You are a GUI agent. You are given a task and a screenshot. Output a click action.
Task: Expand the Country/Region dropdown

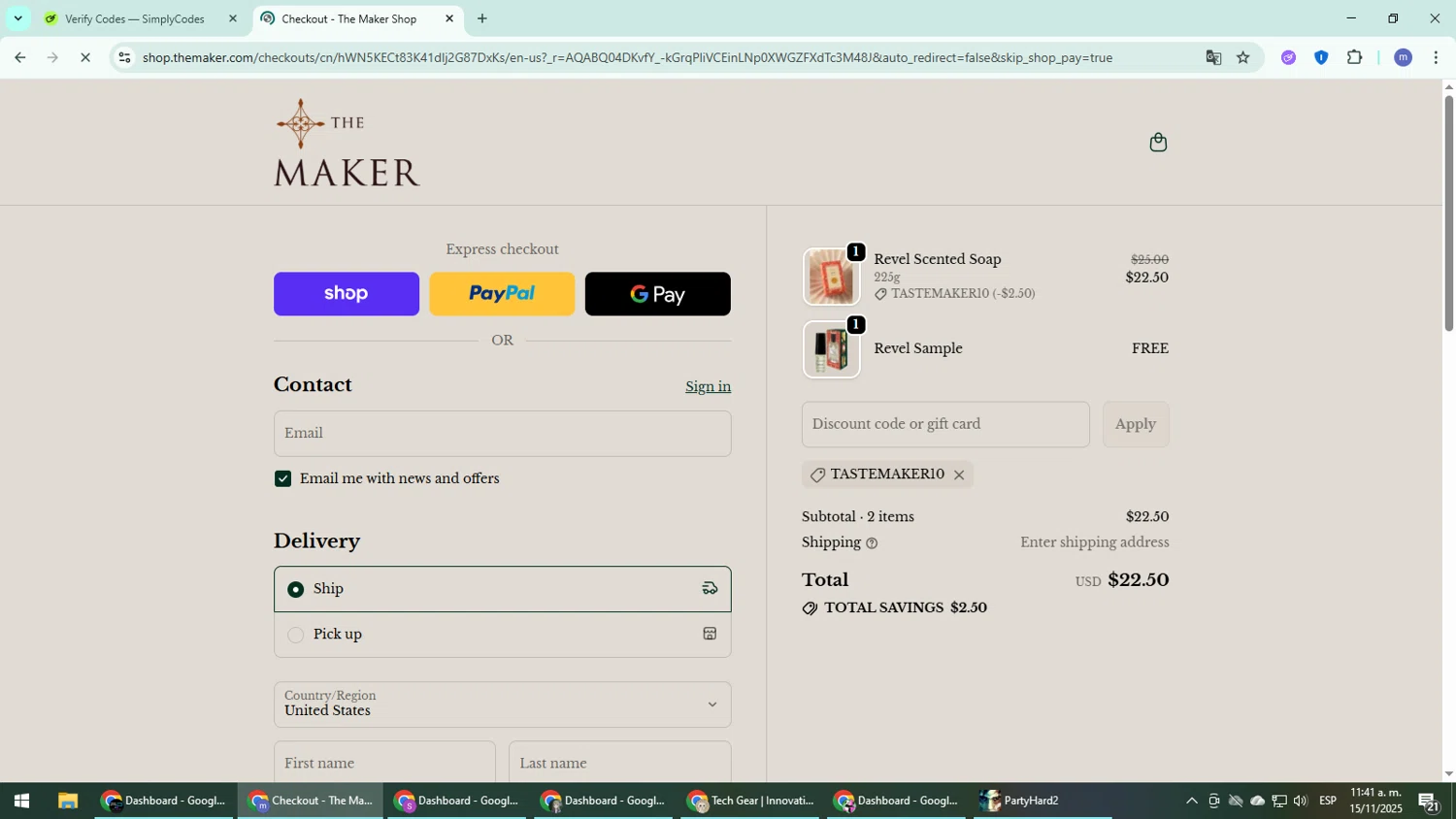pyautogui.click(x=502, y=704)
